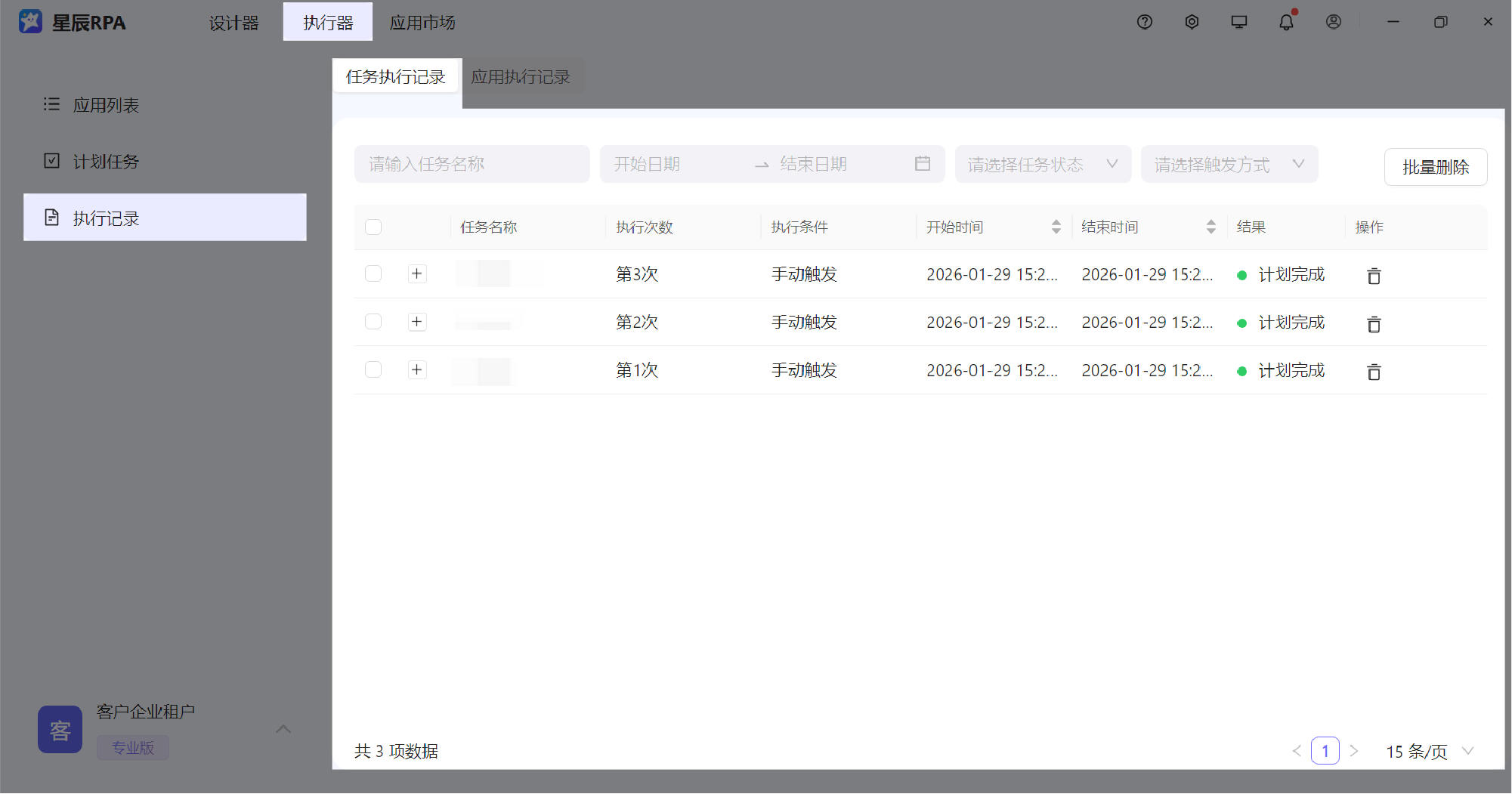
Task: Sort by 开始时间 column sorter arrows
Action: click(x=1056, y=227)
